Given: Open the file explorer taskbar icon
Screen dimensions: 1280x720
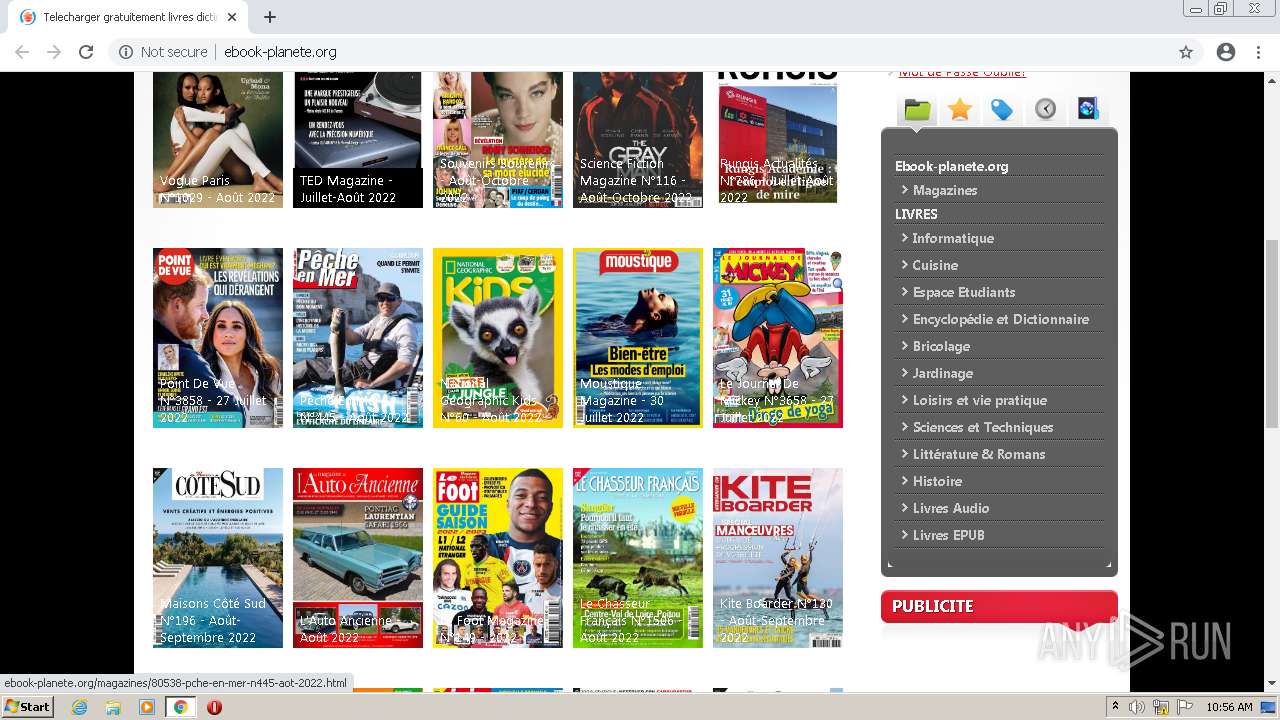Looking at the screenshot, I should [113, 707].
